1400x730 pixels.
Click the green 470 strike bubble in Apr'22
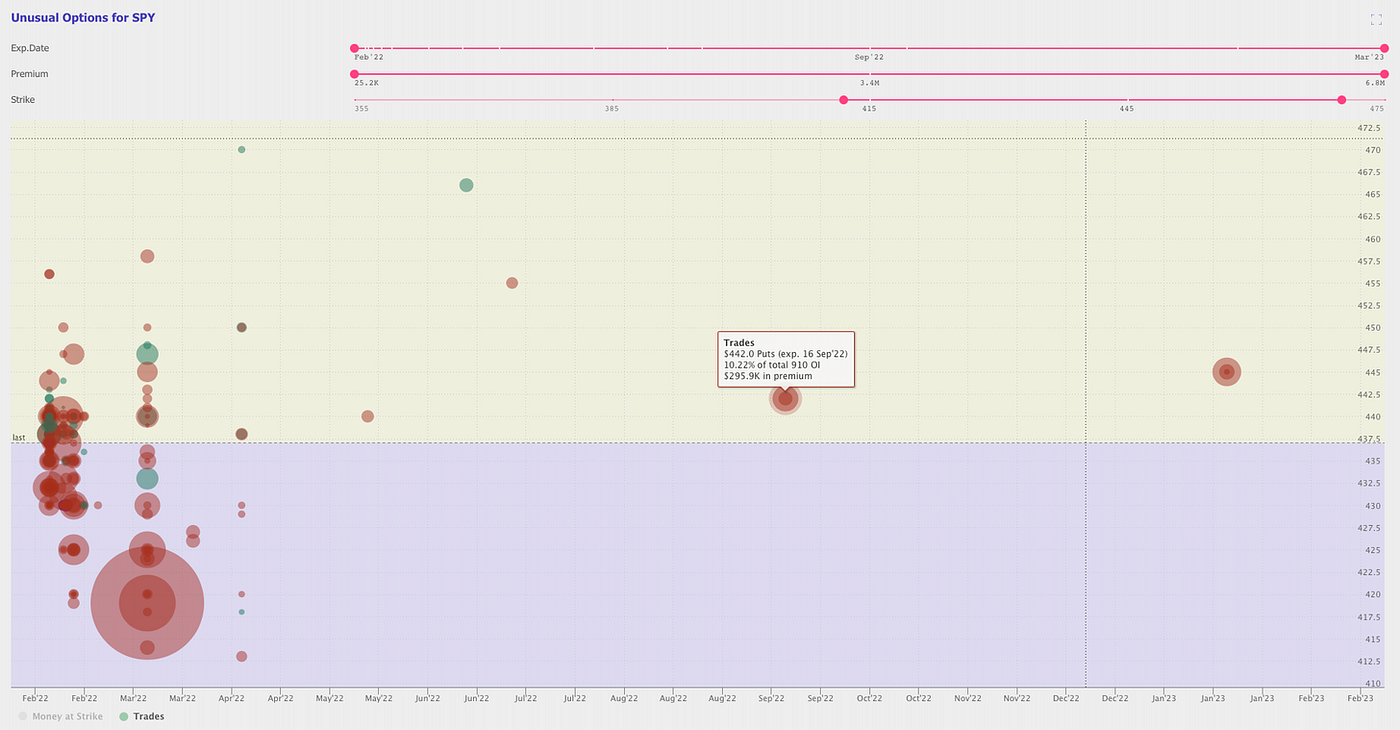coord(242,150)
